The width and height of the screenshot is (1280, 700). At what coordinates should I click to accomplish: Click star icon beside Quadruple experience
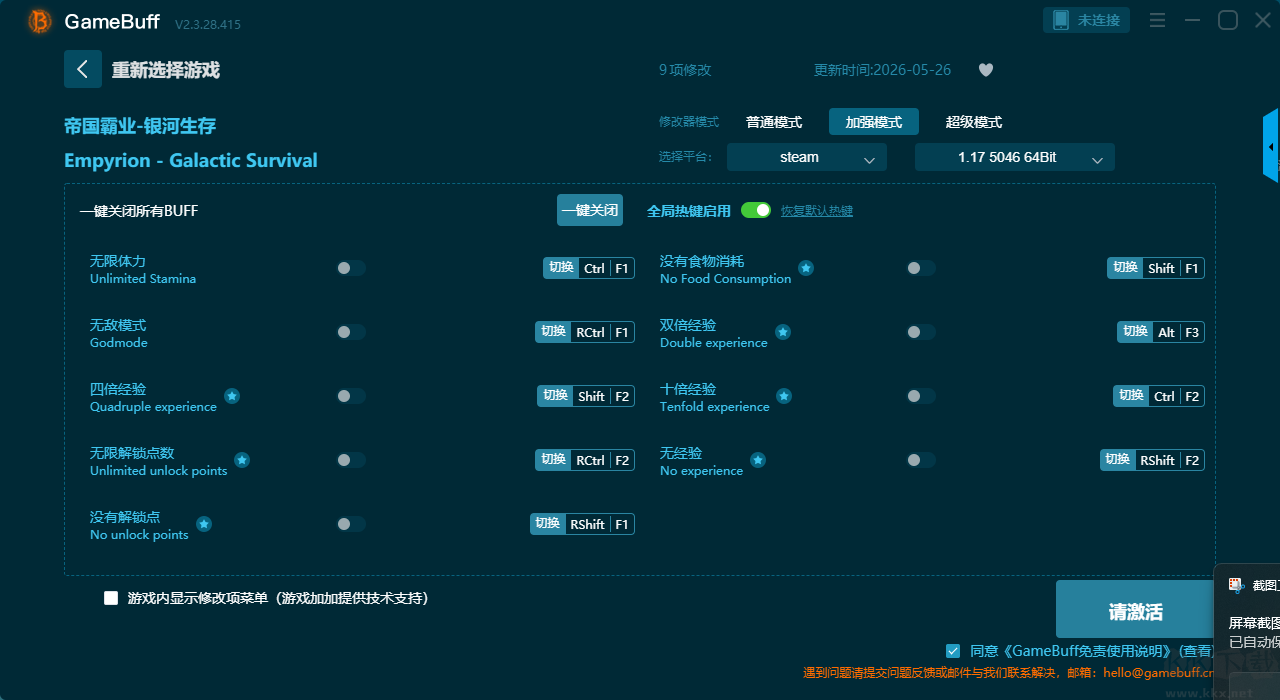232,396
